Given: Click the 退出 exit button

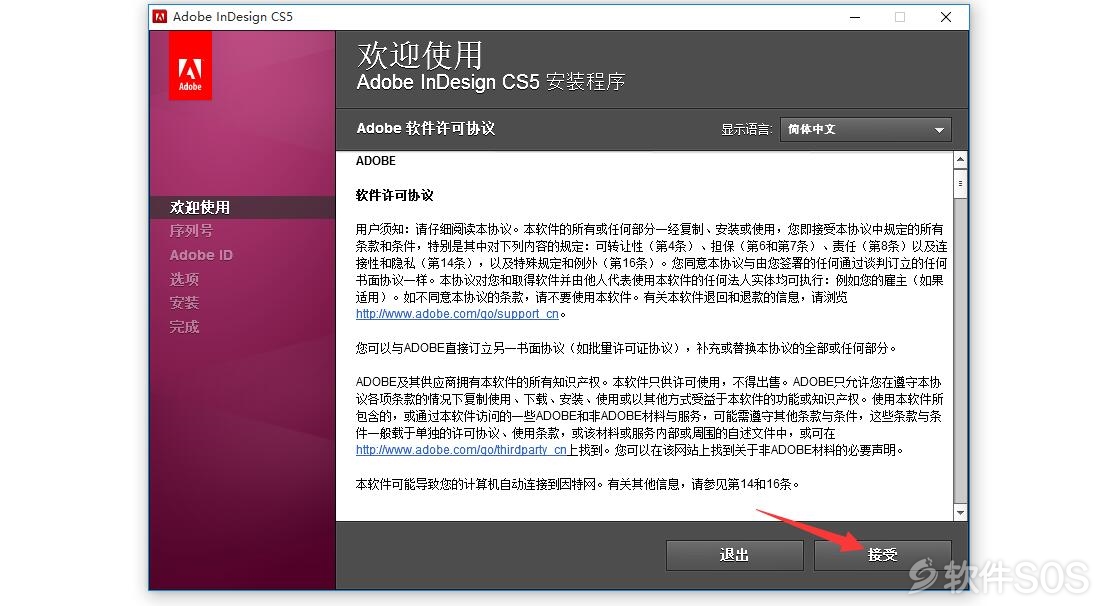Looking at the screenshot, I should click(734, 555).
